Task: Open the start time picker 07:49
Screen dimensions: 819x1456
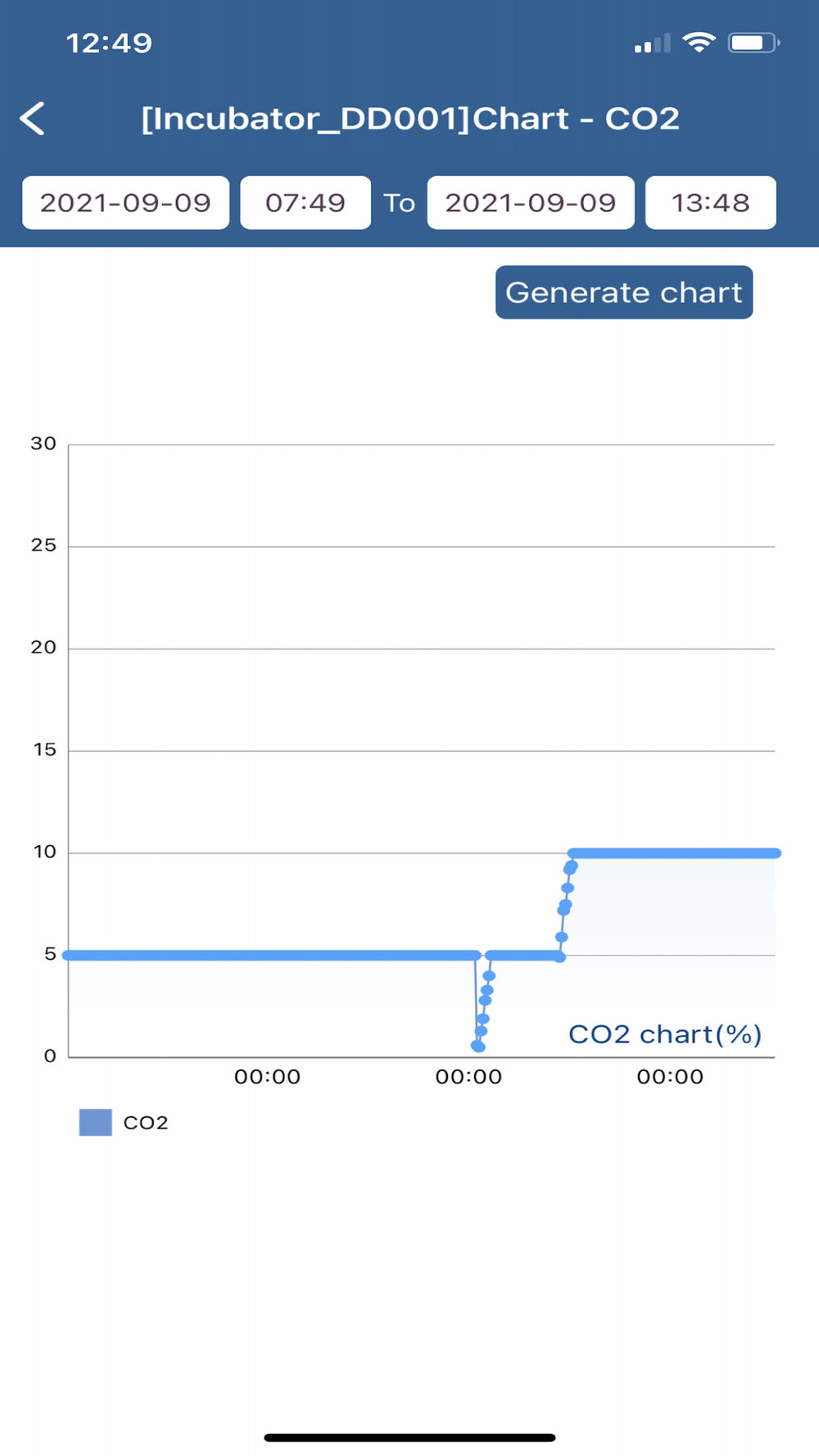Action: (x=305, y=202)
